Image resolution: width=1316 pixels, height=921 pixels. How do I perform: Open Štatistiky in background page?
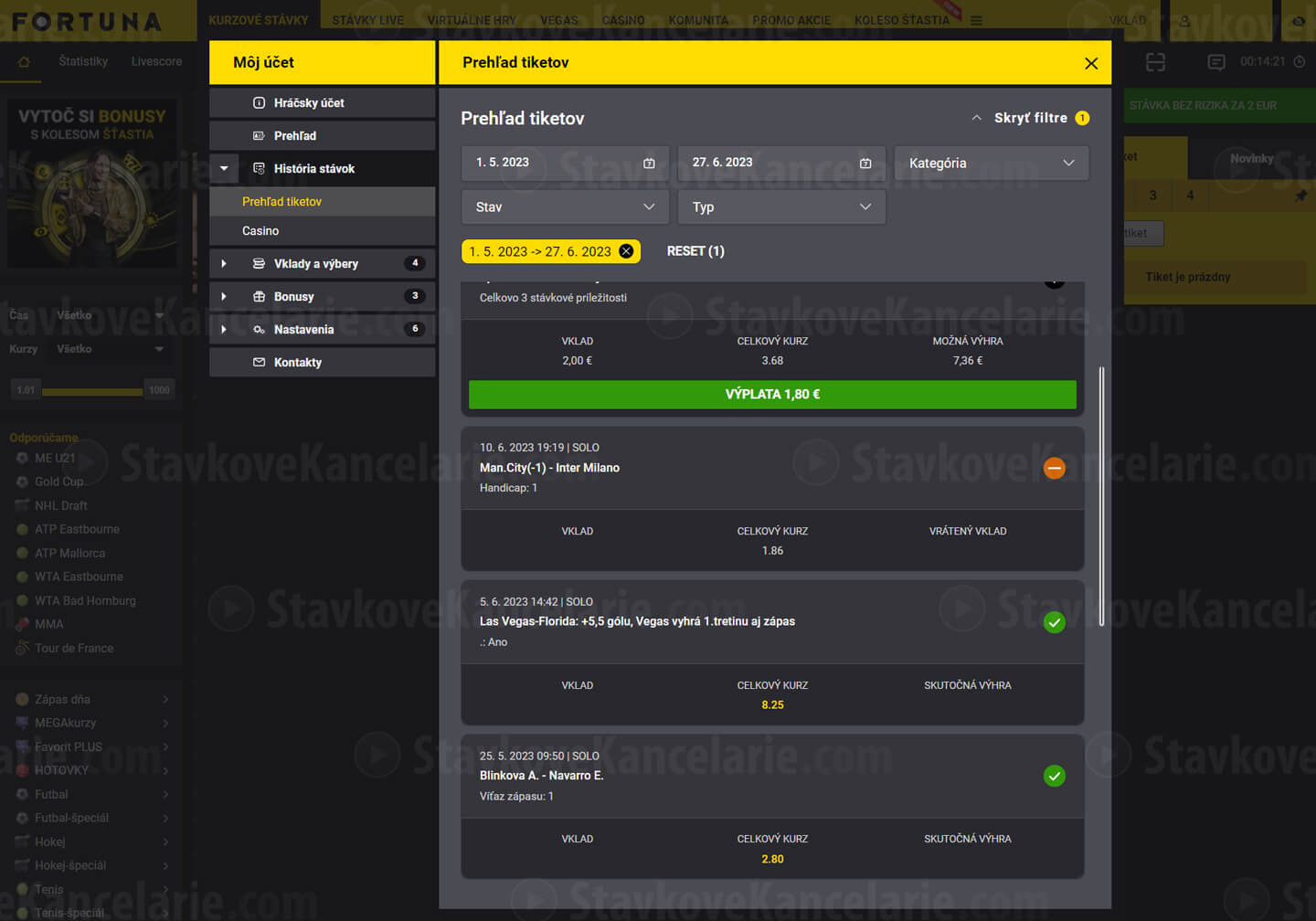[x=83, y=61]
